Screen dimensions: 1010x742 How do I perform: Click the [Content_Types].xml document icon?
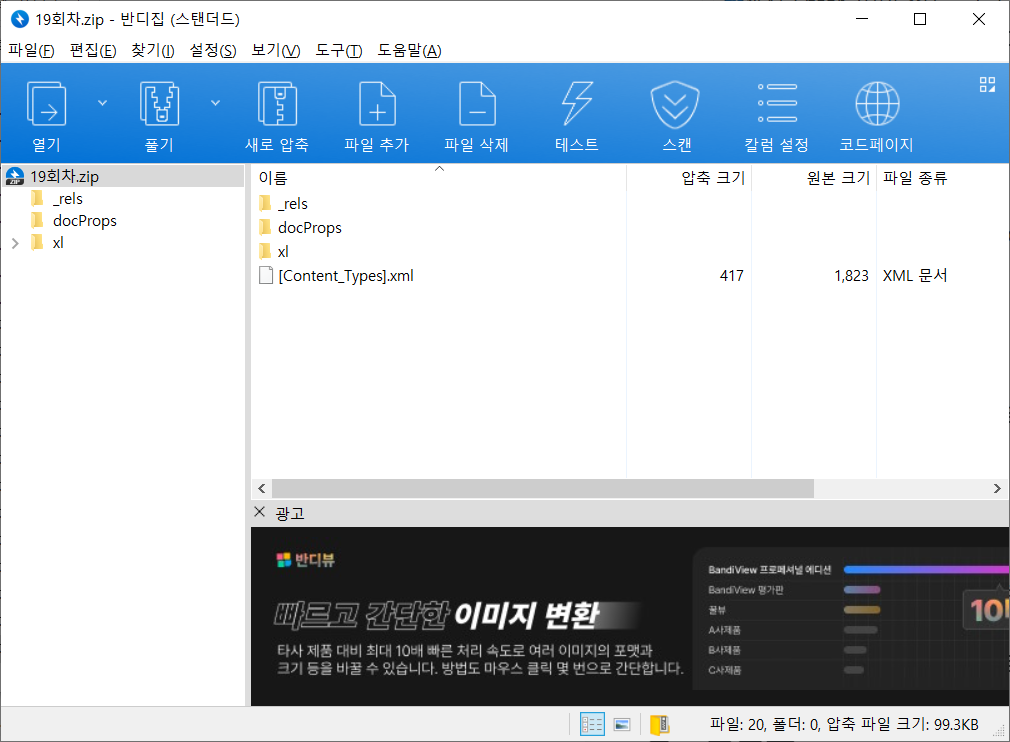pyautogui.click(x=266, y=276)
